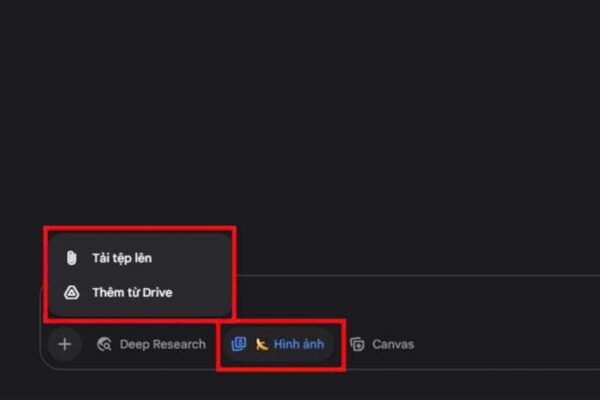The width and height of the screenshot is (600, 400).
Task: Click the paperclip icon for Tải tệp lên
Action: (71, 258)
